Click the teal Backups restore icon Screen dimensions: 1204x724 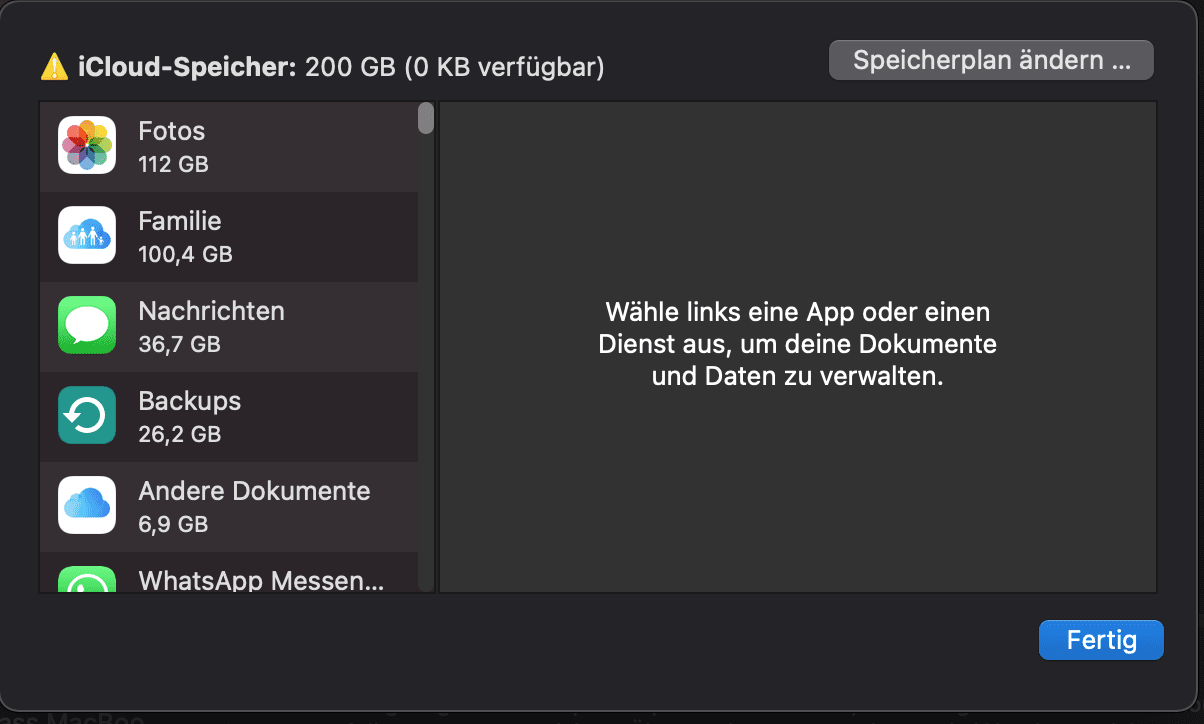pyautogui.click(x=87, y=415)
